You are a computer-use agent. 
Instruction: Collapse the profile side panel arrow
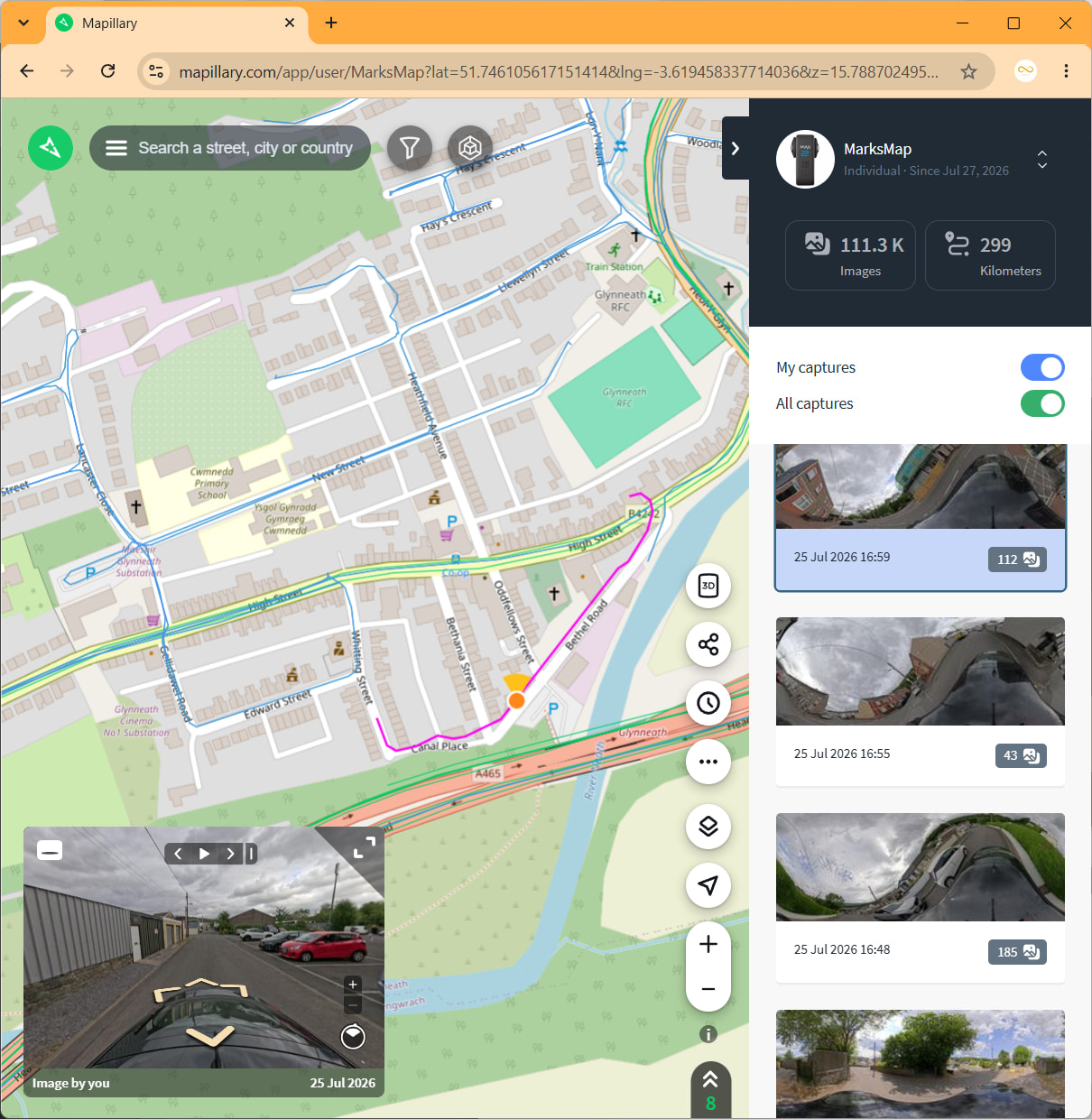click(x=736, y=148)
